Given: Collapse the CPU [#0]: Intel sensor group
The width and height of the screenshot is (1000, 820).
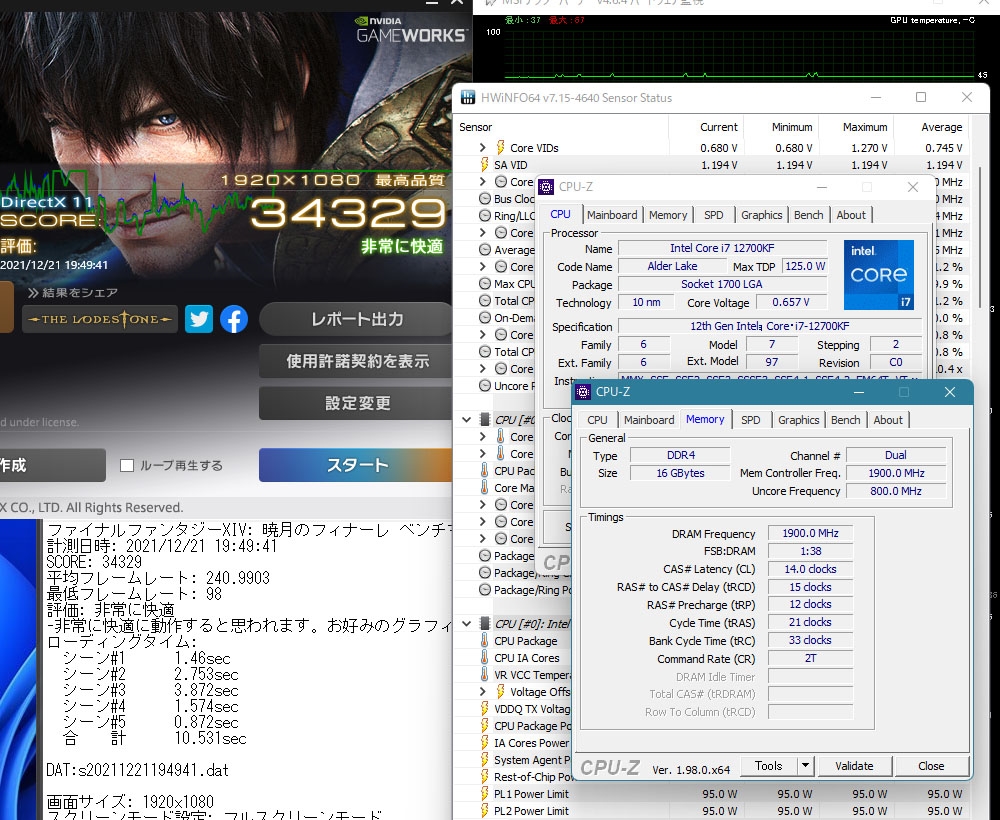Looking at the screenshot, I should click(x=467, y=624).
